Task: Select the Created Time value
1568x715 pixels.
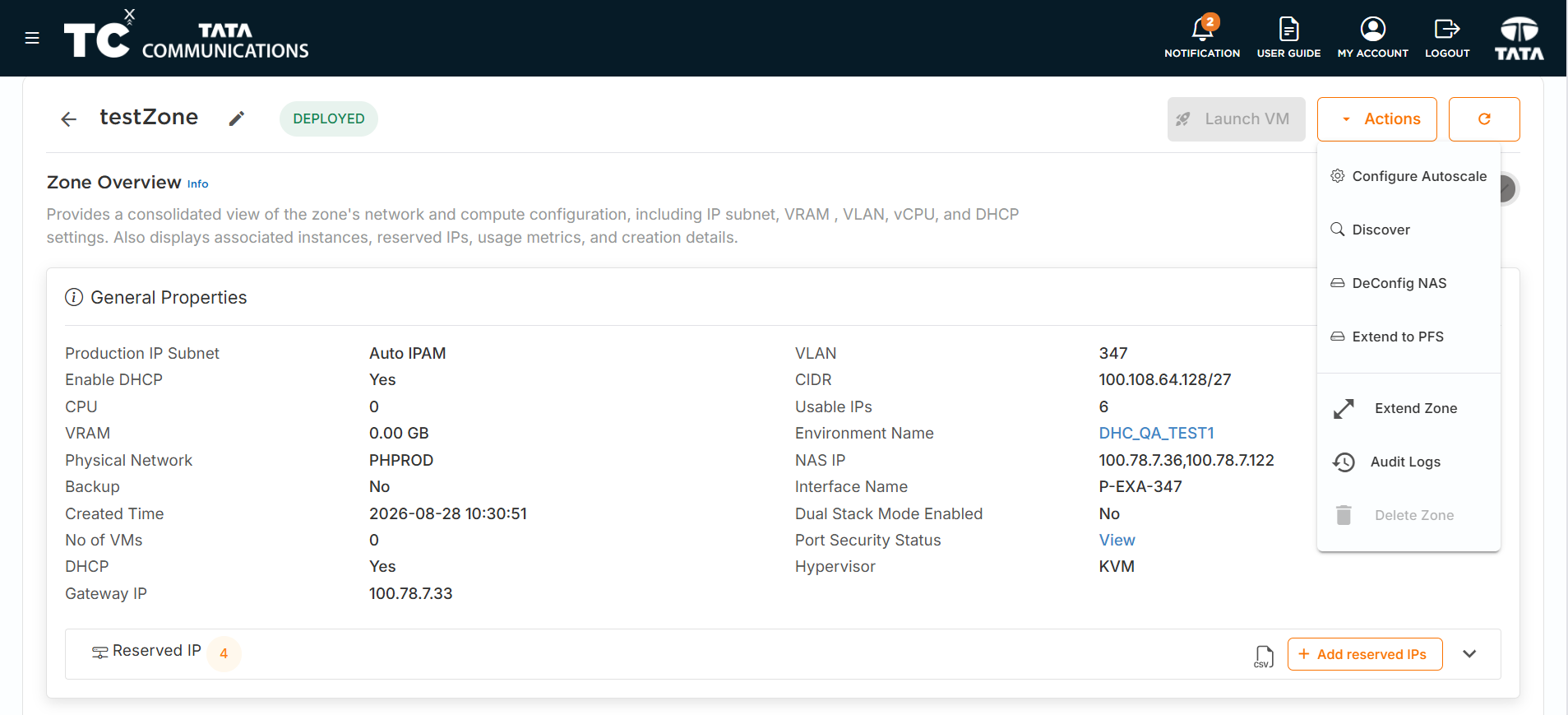Action: 448,514
